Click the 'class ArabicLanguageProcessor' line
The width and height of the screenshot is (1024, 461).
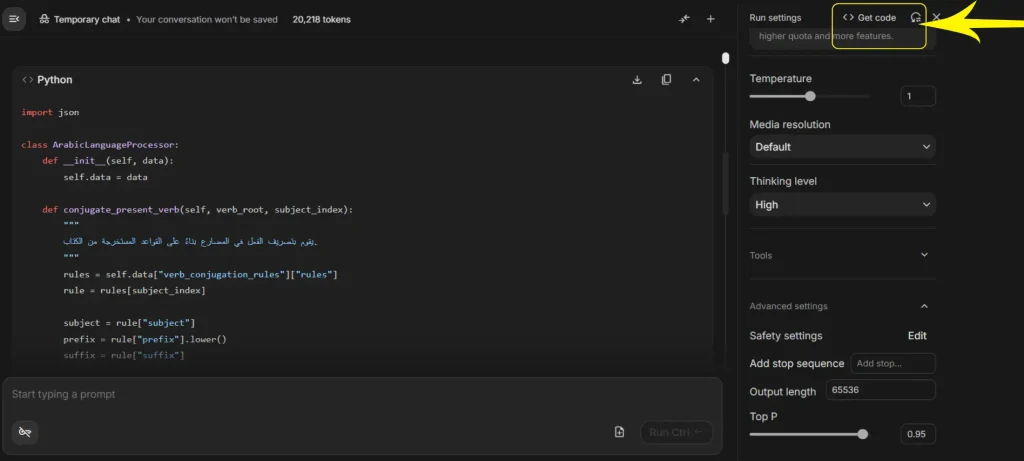100,144
